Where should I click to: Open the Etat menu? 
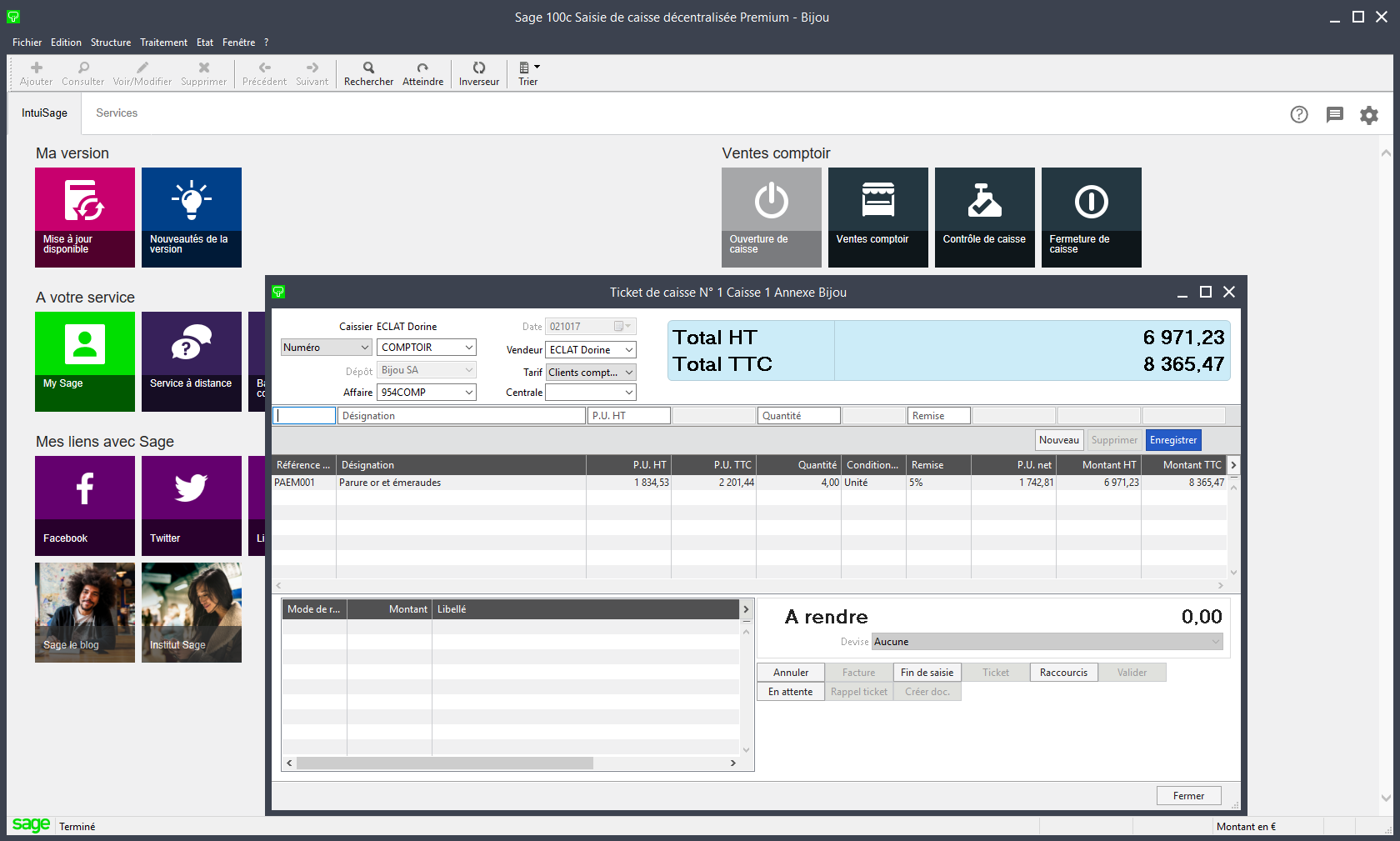point(205,43)
